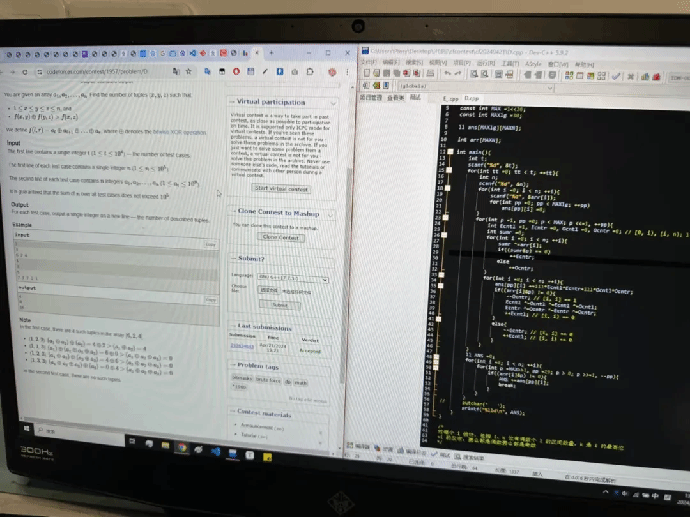Viewport: 690px width, 518px height.
Task: Open the Windows Start menu
Action: 26,428
